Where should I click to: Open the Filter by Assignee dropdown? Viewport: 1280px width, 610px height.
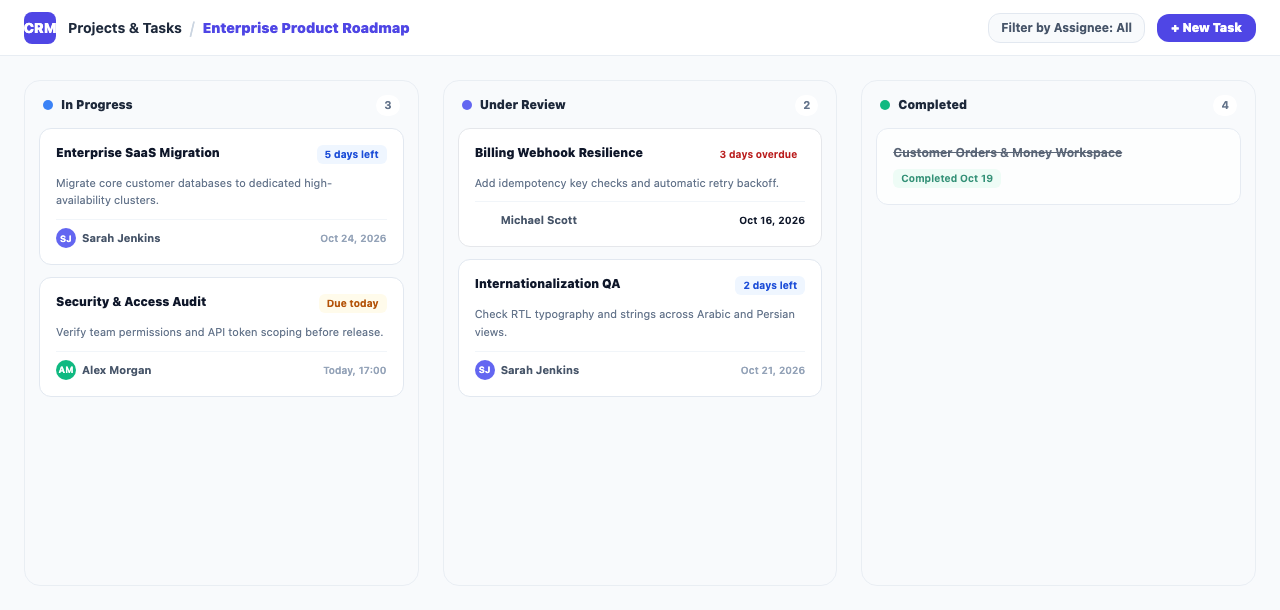(x=1066, y=28)
